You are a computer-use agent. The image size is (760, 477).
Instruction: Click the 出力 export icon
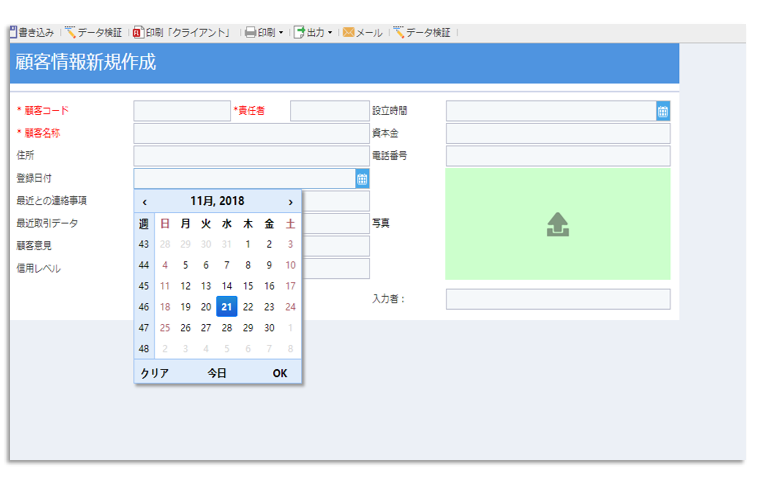point(300,32)
